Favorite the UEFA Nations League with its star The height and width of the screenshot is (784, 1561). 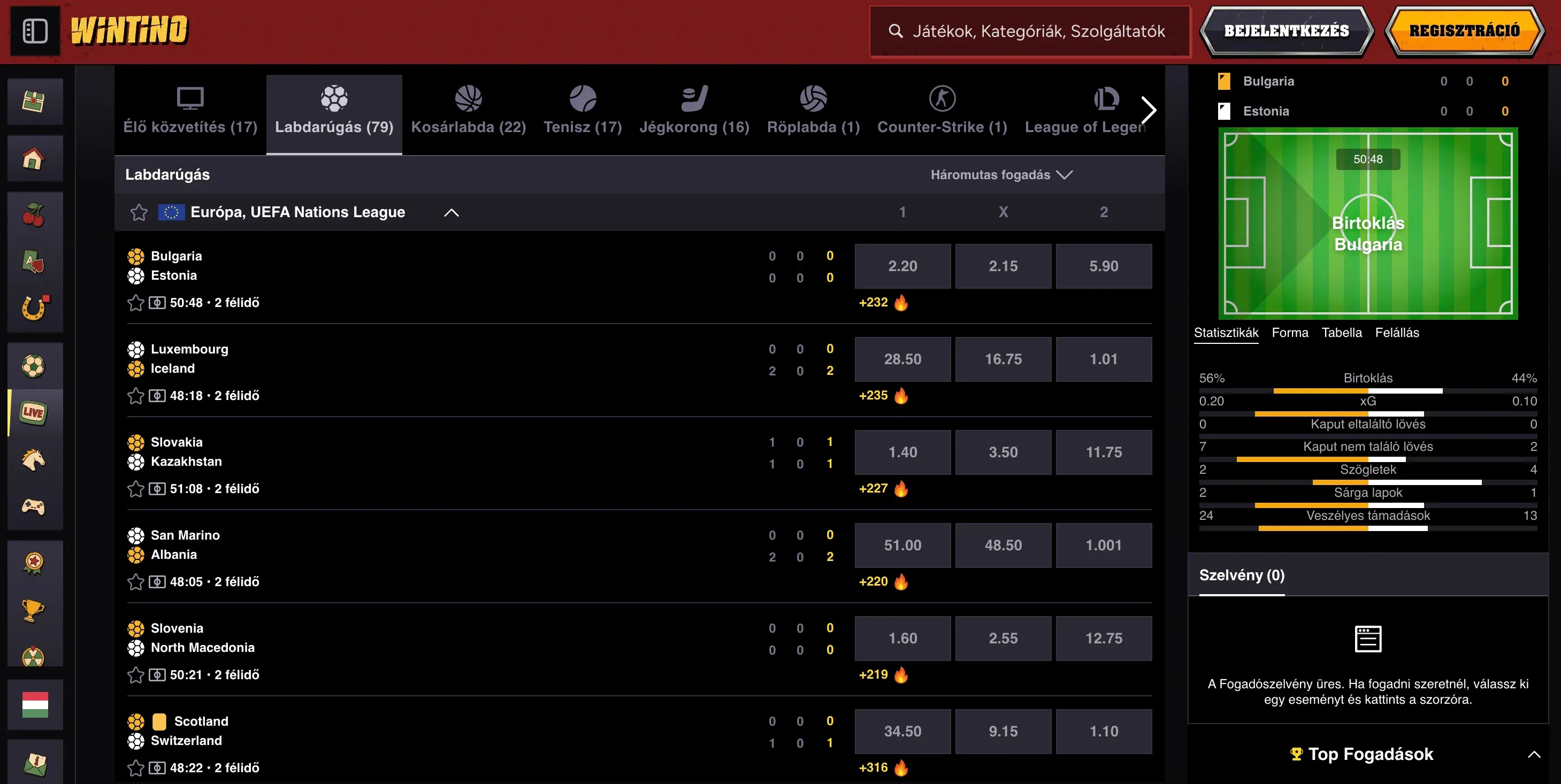139,212
